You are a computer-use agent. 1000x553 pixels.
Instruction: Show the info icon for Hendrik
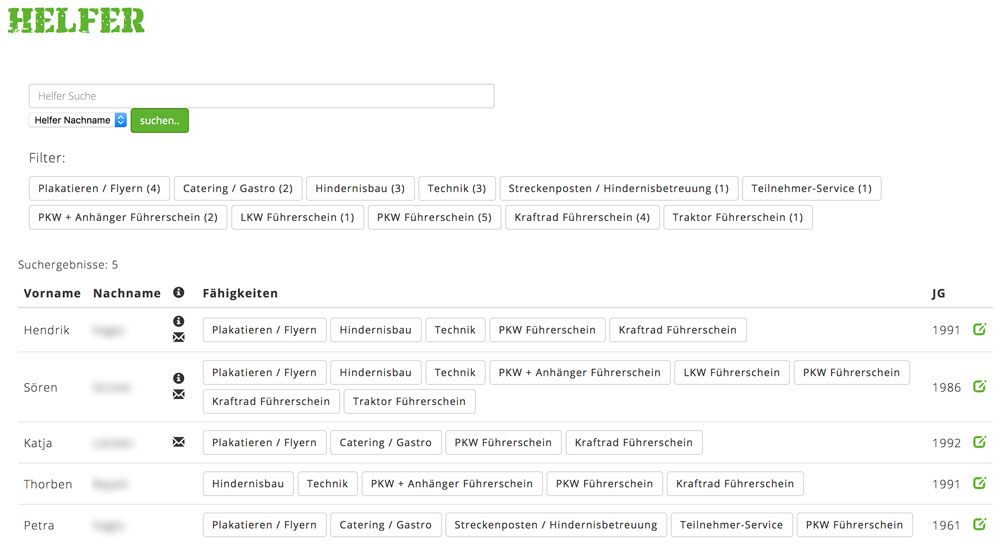coord(179,321)
